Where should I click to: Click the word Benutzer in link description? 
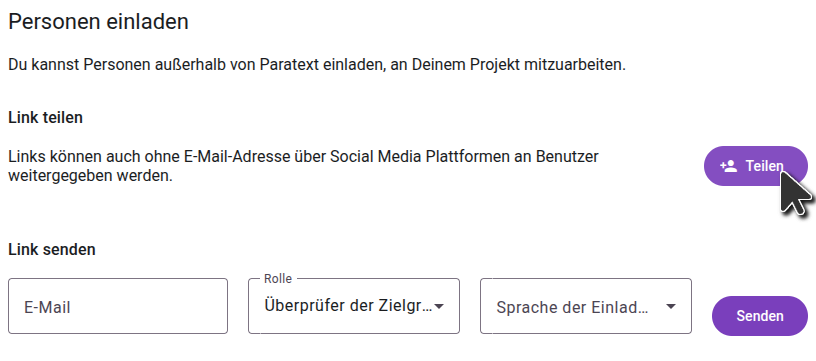[x=569, y=156]
